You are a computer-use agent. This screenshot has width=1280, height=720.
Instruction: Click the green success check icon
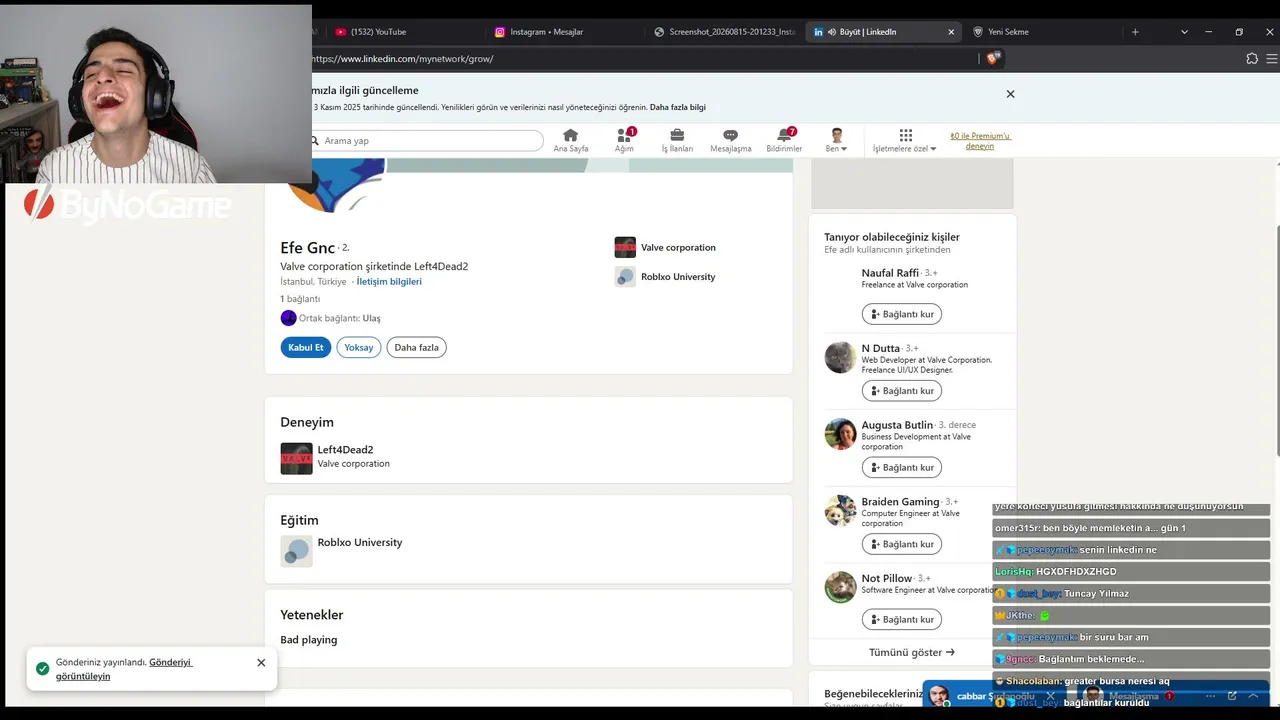(x=42, y=669)
